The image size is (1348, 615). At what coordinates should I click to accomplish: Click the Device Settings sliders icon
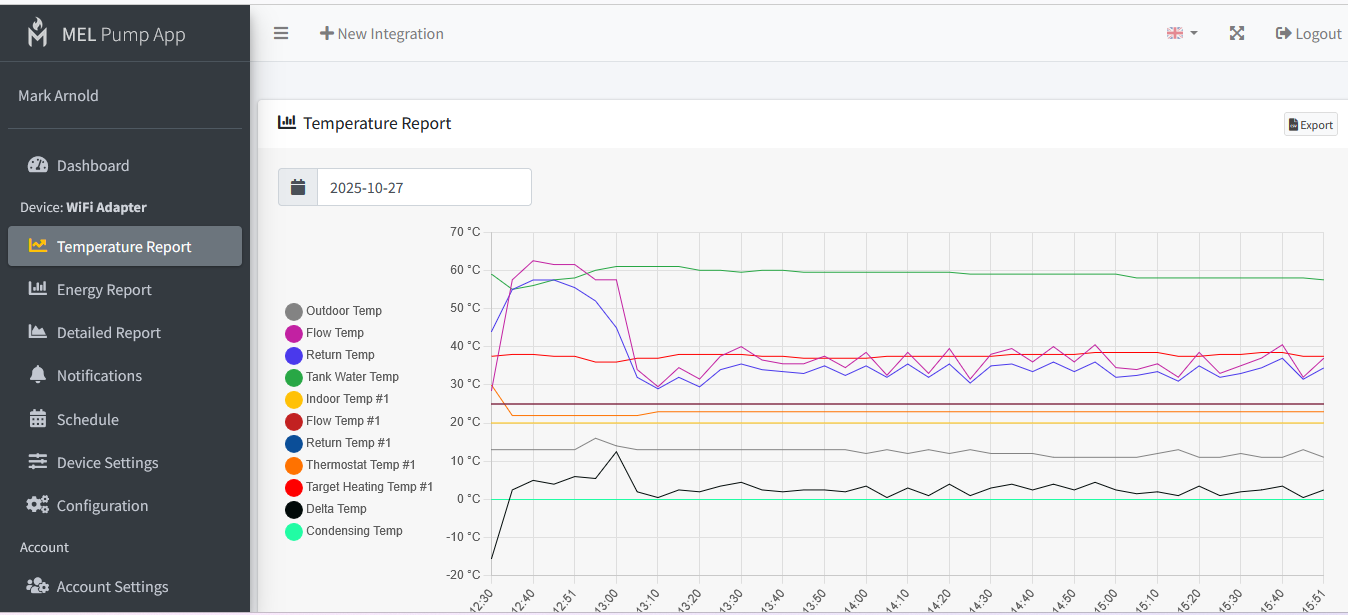tap(38, 462)
